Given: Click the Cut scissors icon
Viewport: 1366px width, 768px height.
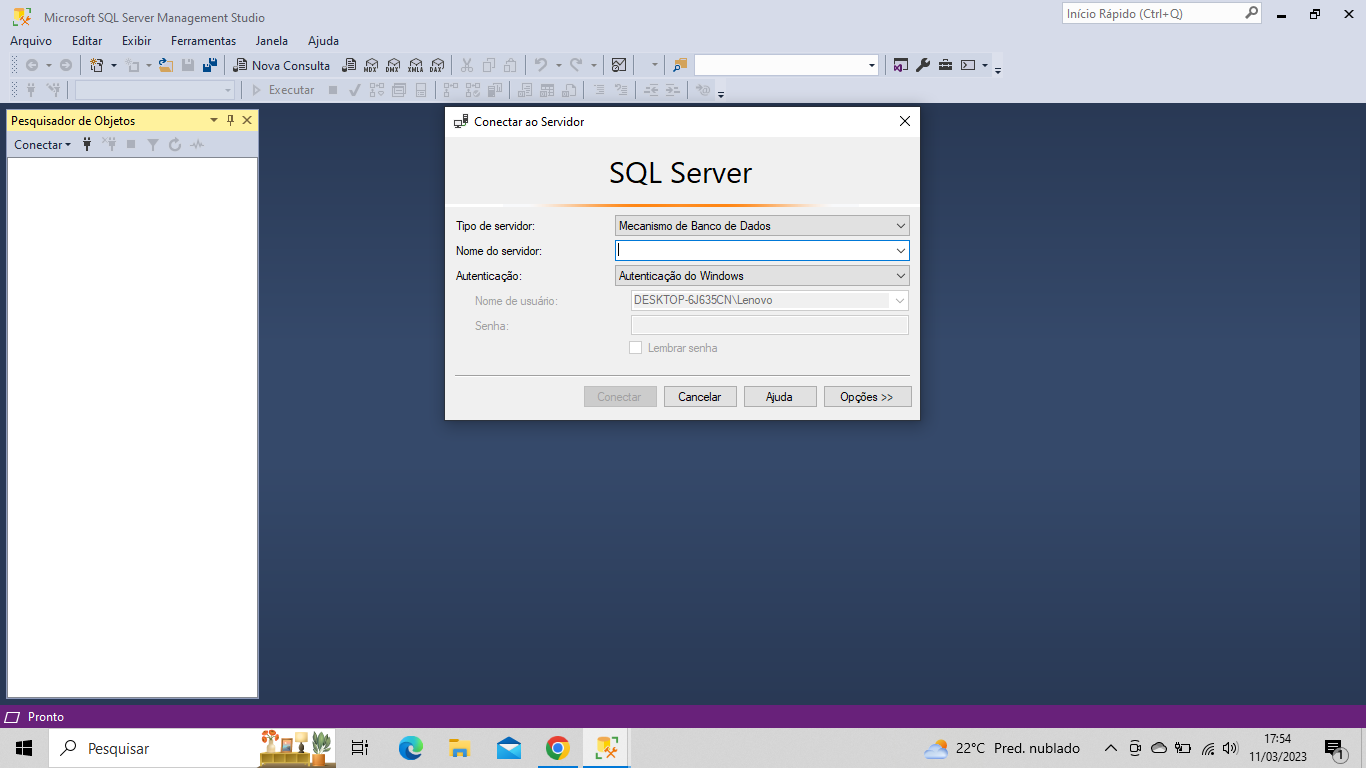Looking at the screenshot, I should tap(466, 65).
